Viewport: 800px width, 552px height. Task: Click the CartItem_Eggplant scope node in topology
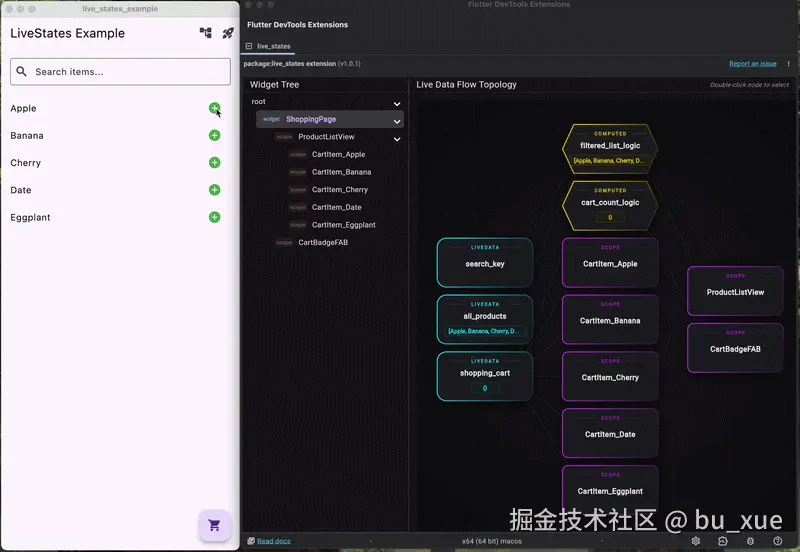610,490
